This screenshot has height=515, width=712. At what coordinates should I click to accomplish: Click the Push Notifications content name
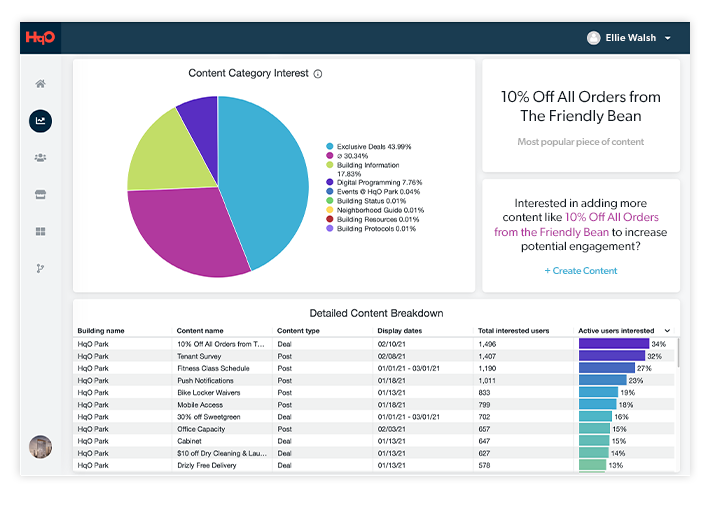[205, 381]
